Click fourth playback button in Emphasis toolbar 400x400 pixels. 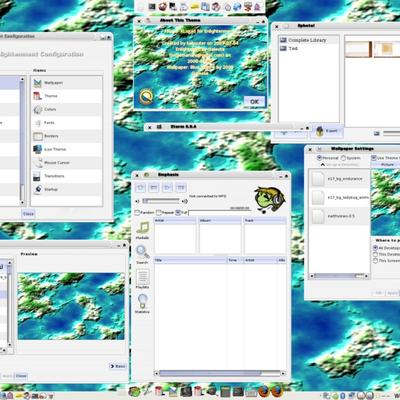coord(181,188)
